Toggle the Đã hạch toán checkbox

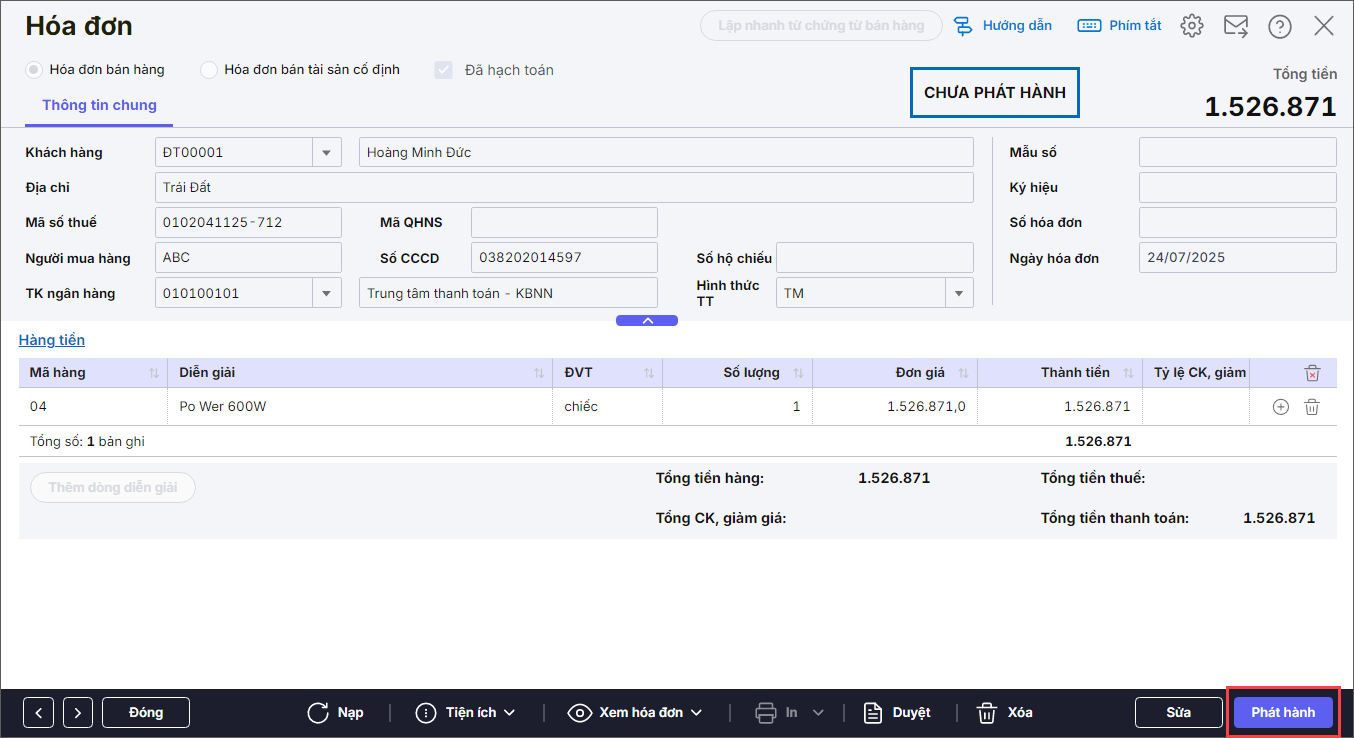pyautogui.click(x=443, y=70)
